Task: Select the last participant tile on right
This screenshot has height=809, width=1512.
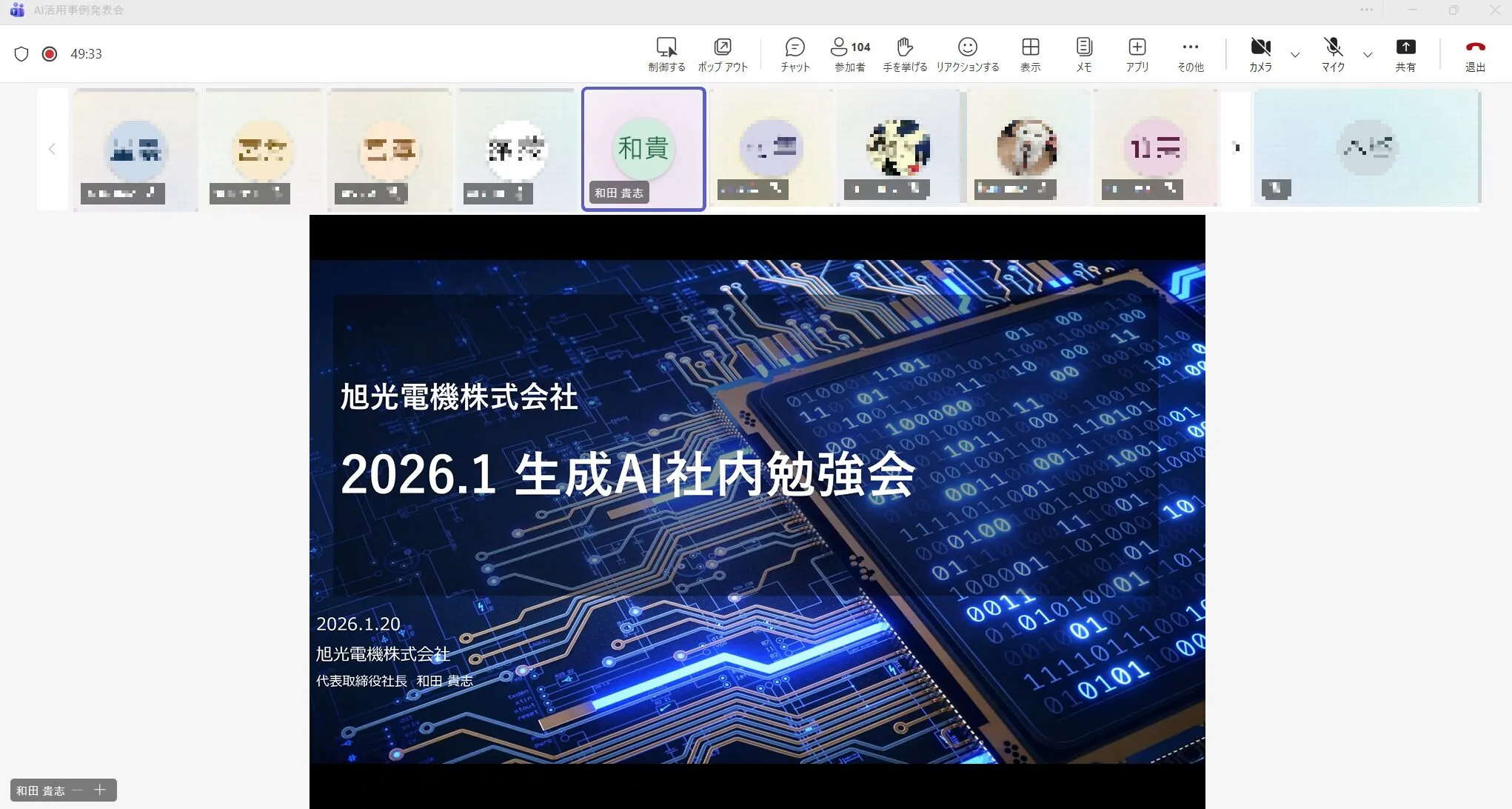Action: click(1366, 147)
